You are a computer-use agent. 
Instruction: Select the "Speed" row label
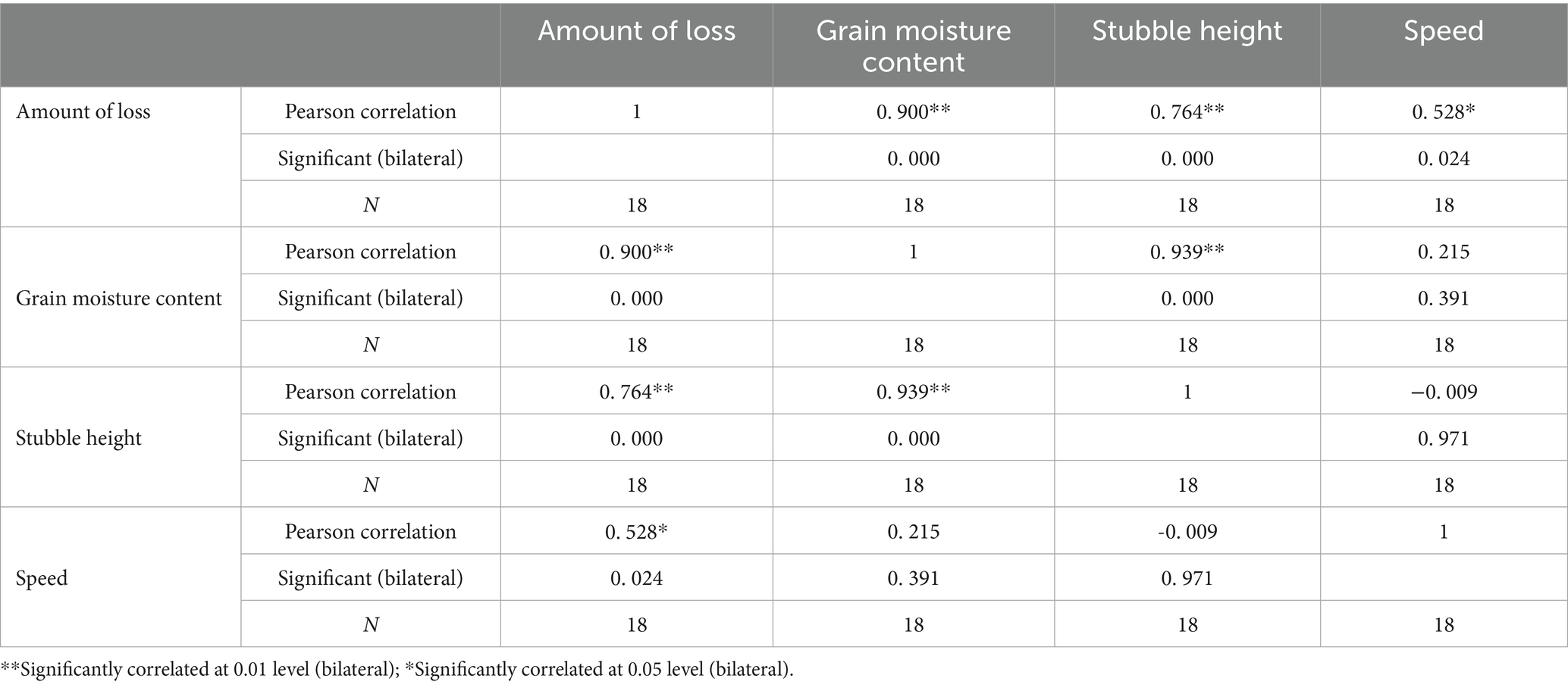(x=42, y=579)
